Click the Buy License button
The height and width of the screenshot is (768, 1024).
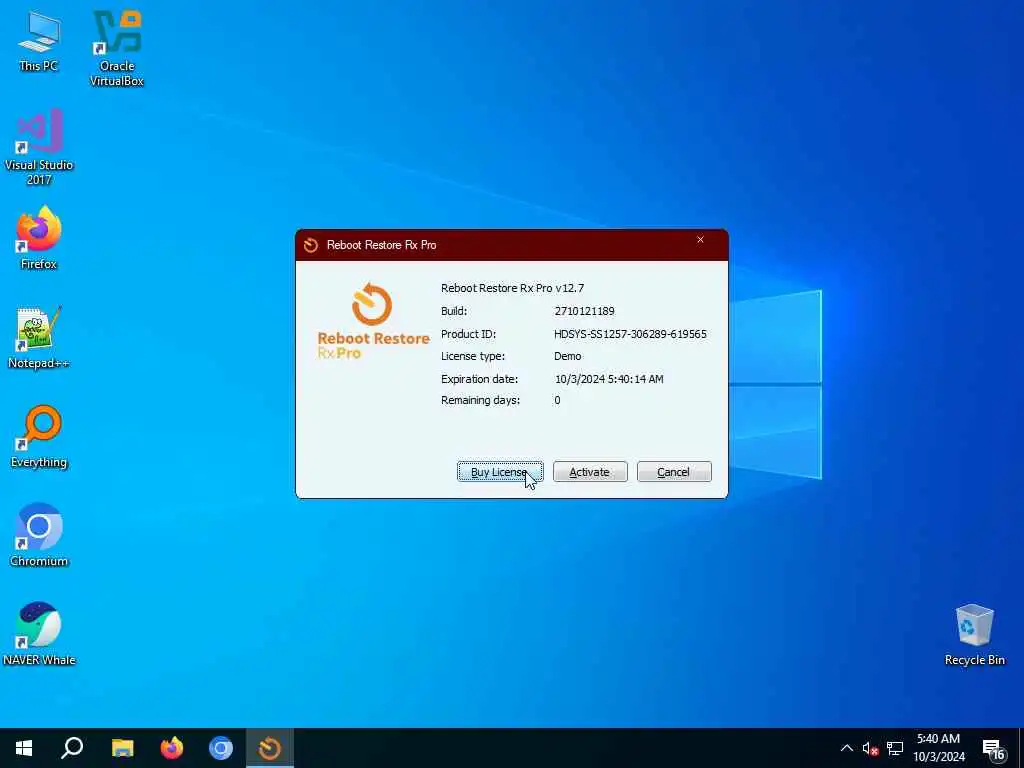click(x=500, y=472)
